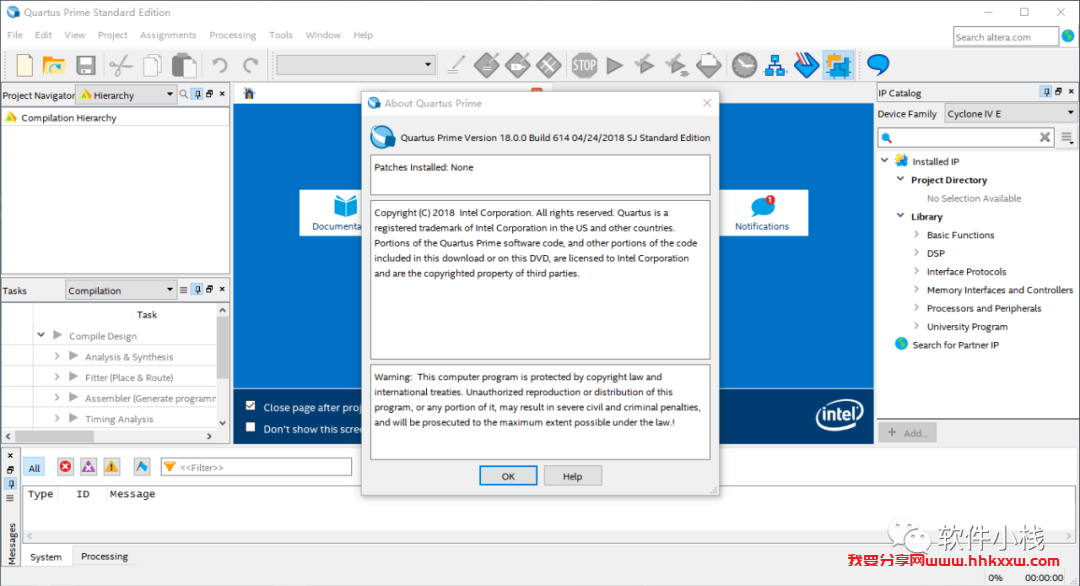
Task: Open the IP Catalog options menu icon
Action: click(1067, 138)
